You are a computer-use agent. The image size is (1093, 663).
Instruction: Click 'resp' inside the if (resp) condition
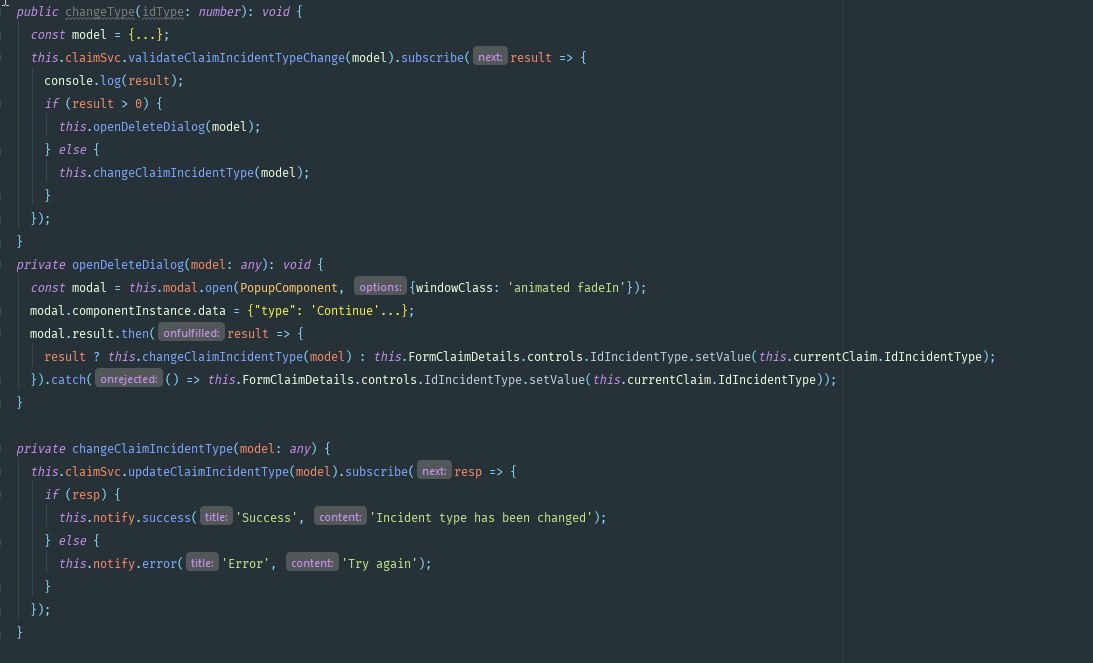(x=86, y=495)
